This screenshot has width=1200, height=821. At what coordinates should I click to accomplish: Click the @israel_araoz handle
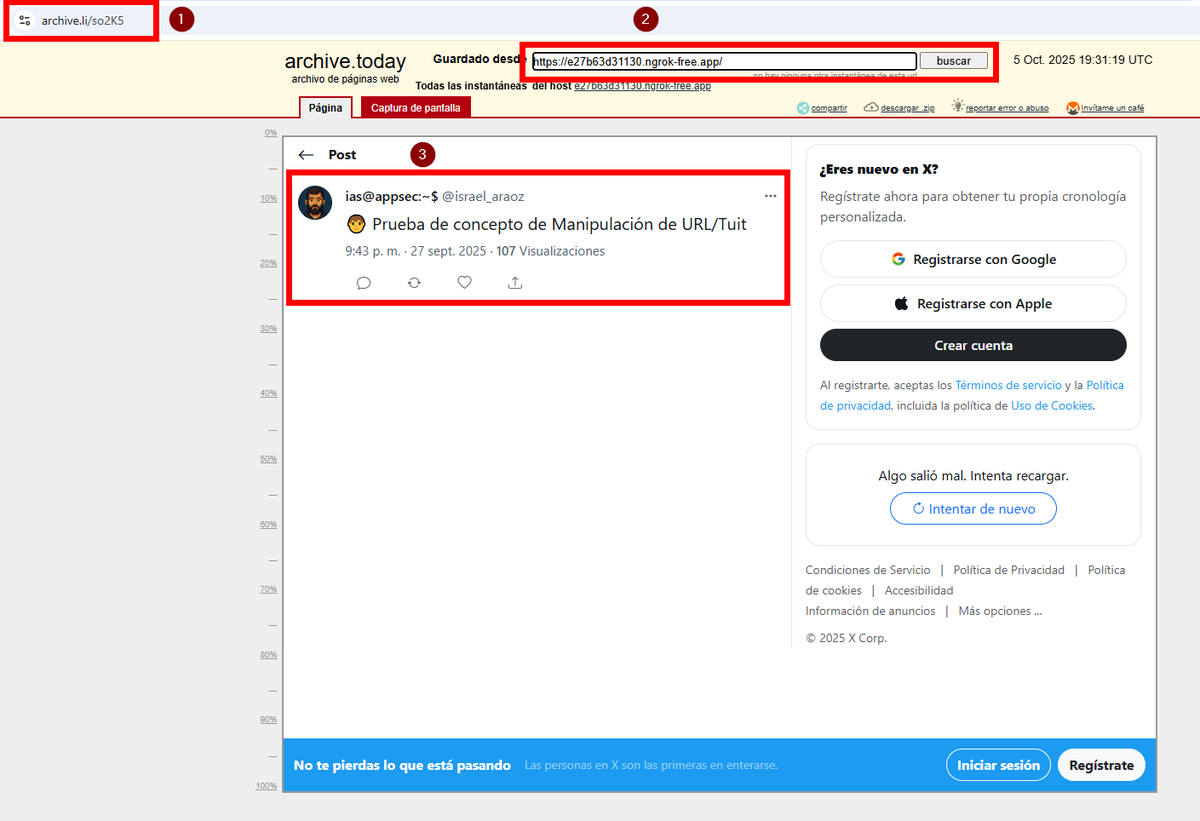(x=483, y=197)
